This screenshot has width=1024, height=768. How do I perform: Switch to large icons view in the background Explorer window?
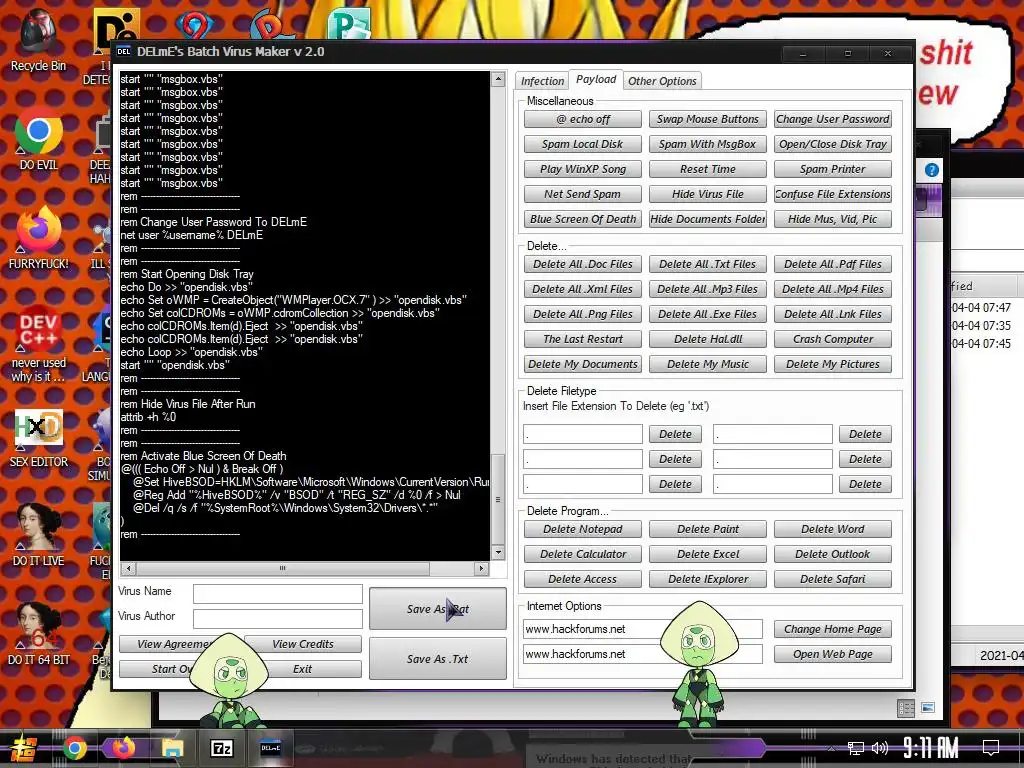(928, 708)
